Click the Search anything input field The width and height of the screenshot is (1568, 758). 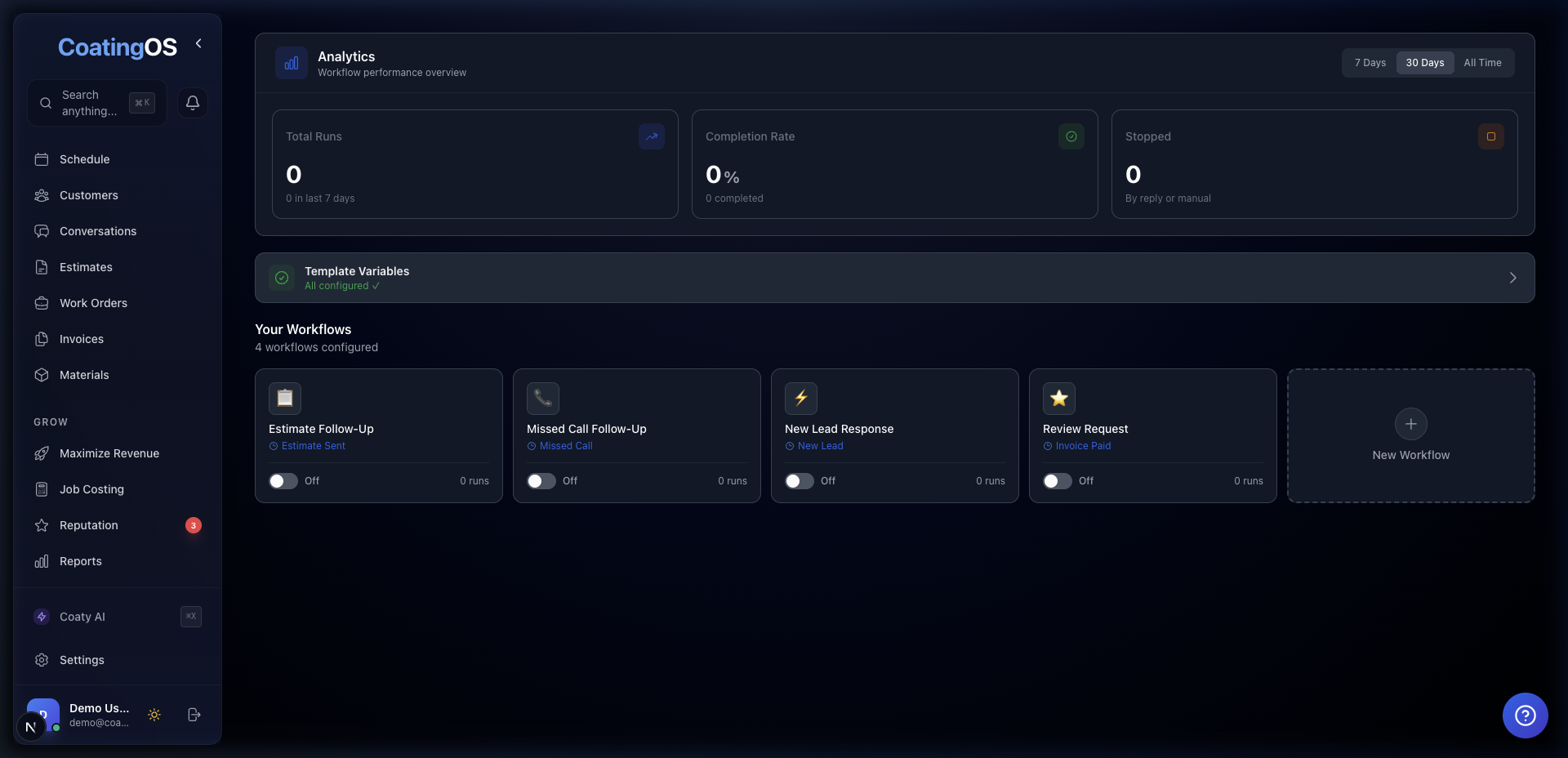click(90, 103)
